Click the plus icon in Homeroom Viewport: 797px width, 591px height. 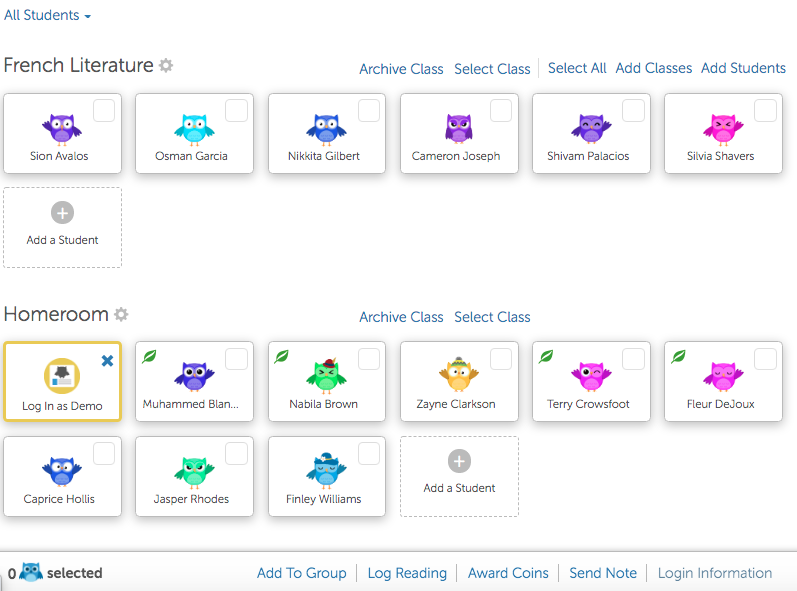coord(459,461)
